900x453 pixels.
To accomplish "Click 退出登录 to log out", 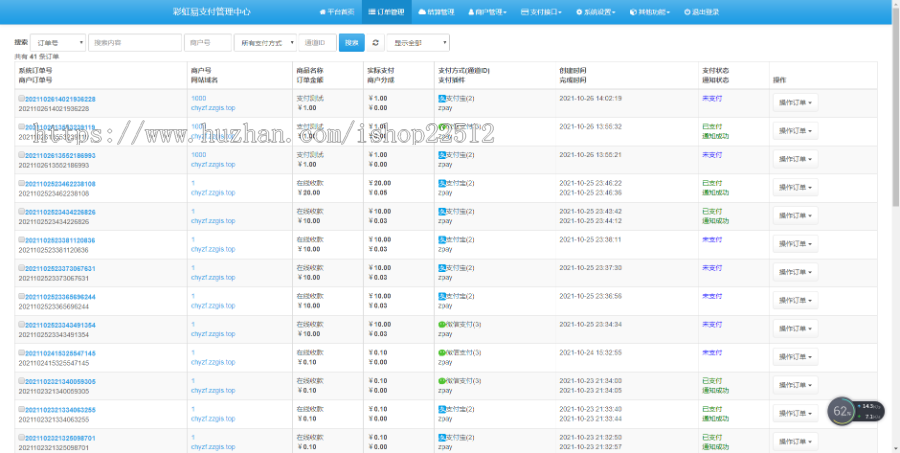I will tap(701, 12).
